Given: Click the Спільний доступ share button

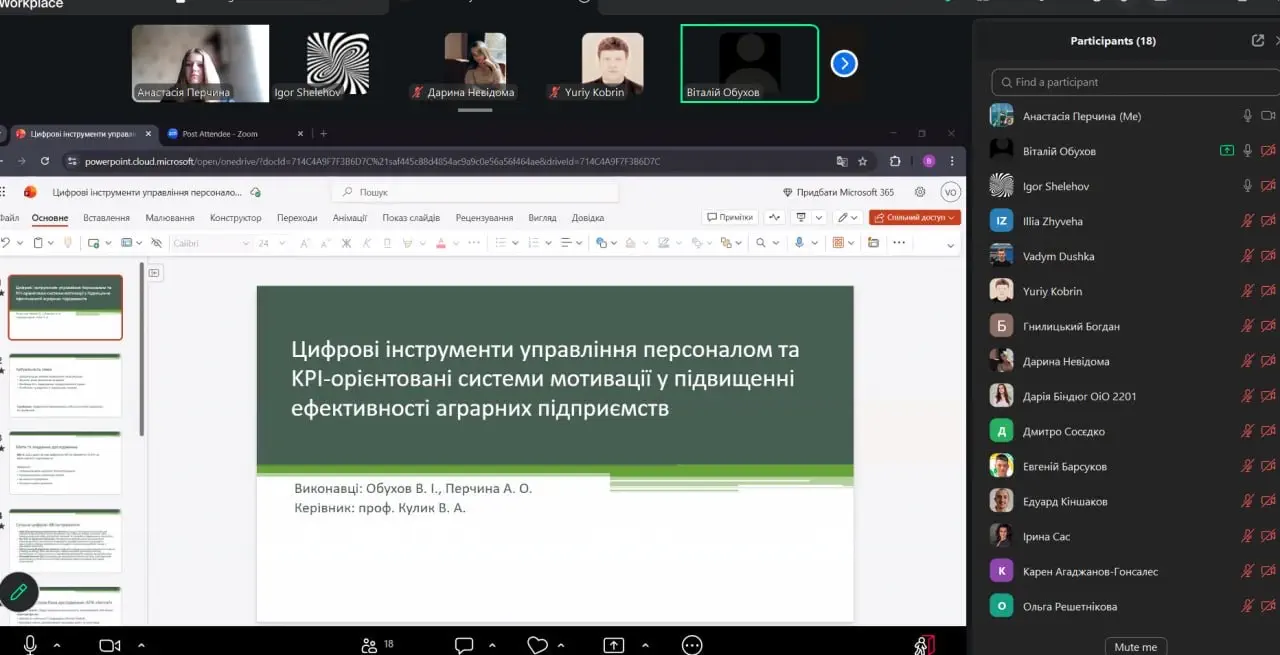Looking at the screenshot, I should [x=914, y=217].
